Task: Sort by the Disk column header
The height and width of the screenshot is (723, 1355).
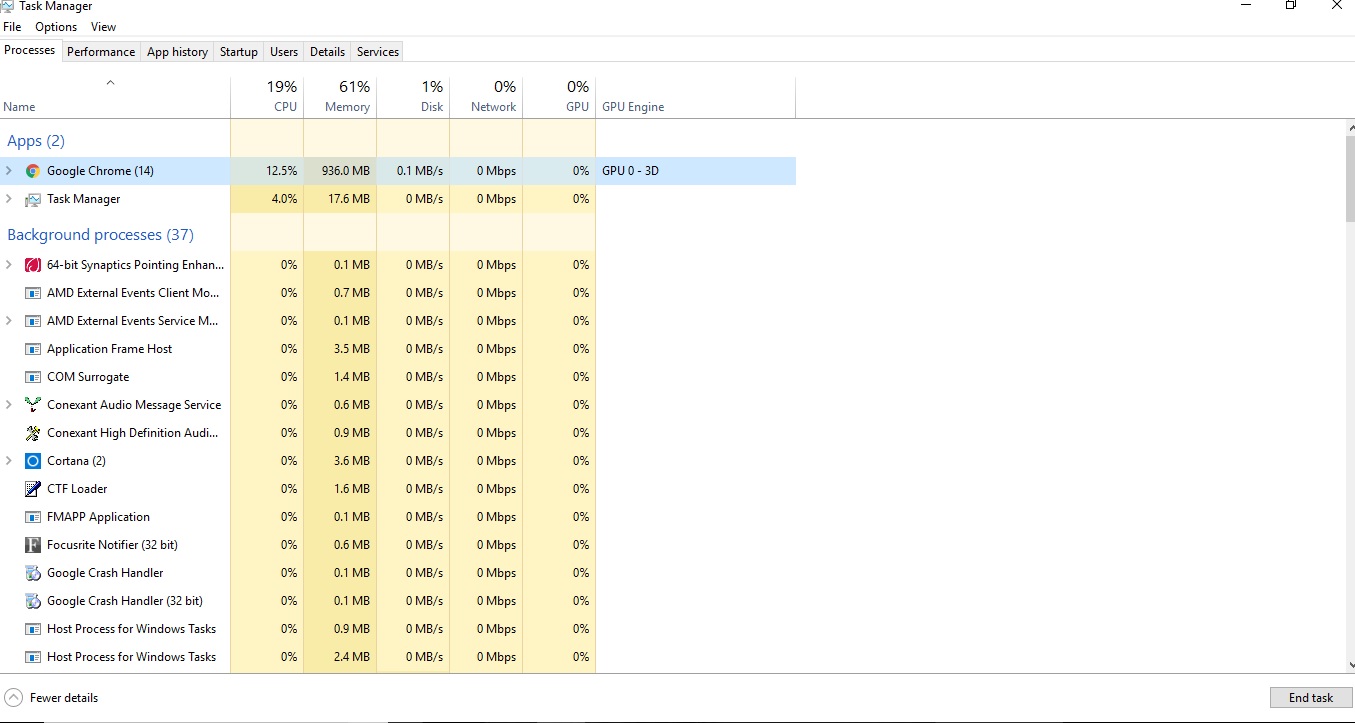Action: tap(413, 98)
